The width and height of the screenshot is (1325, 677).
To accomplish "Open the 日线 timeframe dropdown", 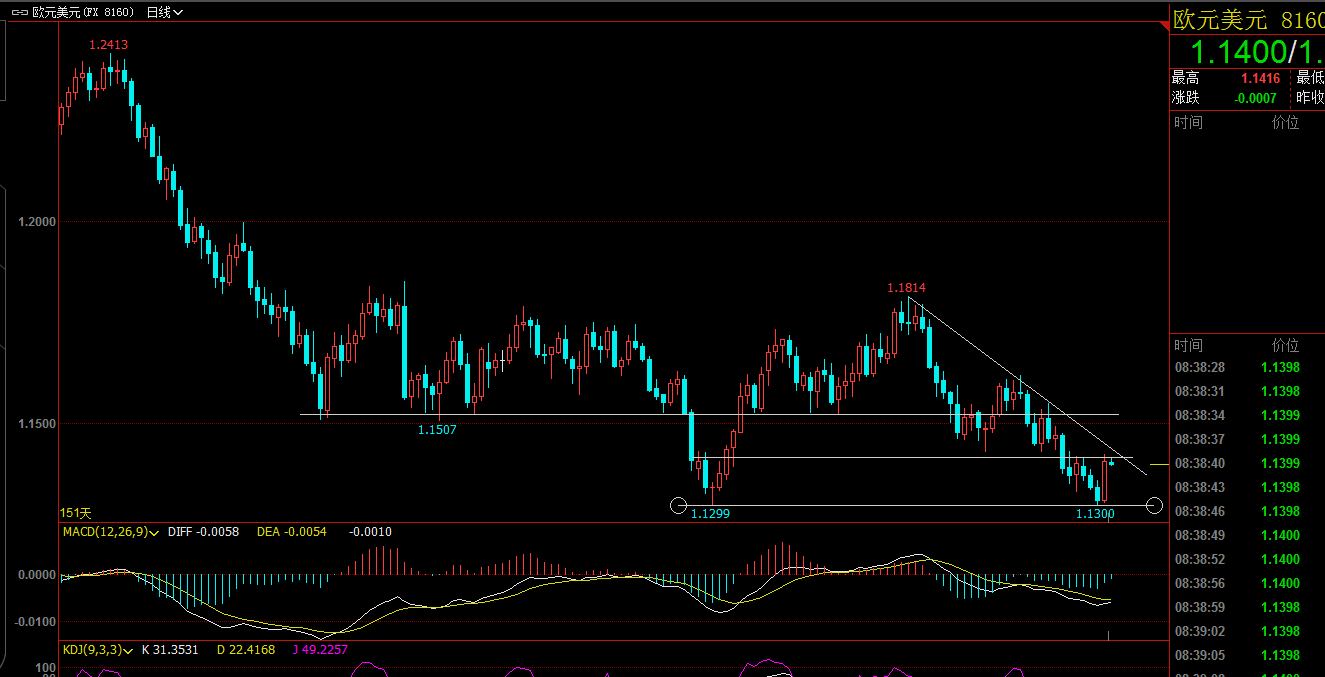I will tap(164, 13).
